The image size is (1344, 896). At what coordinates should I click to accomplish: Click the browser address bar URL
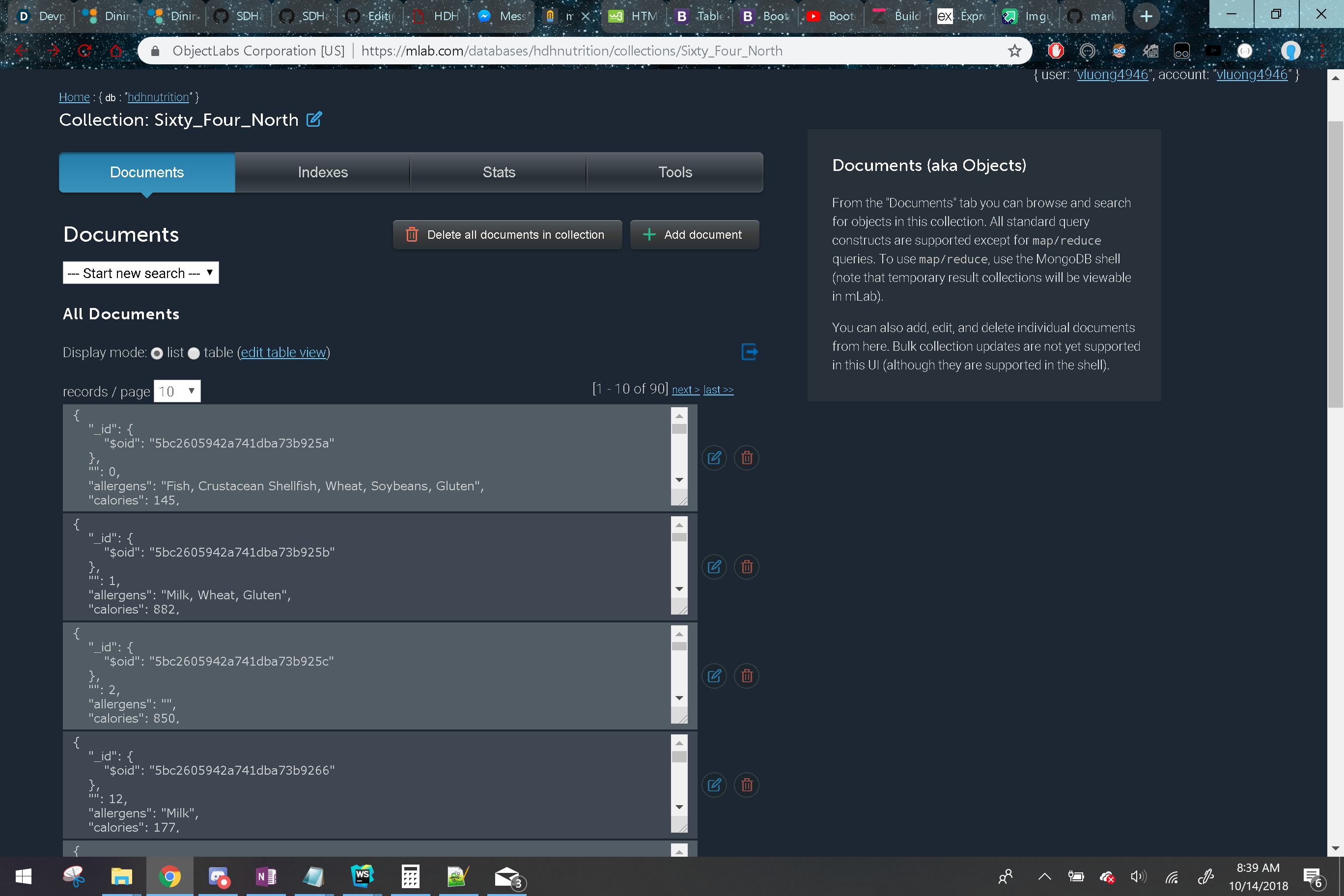(571, 51)
